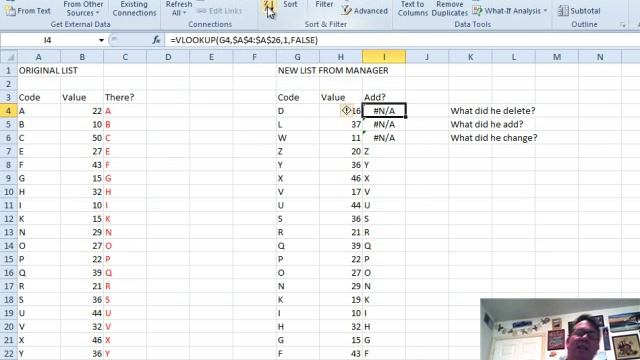640x360 pixels.
Task: Select the There? header cell
Action: (124, 97)
